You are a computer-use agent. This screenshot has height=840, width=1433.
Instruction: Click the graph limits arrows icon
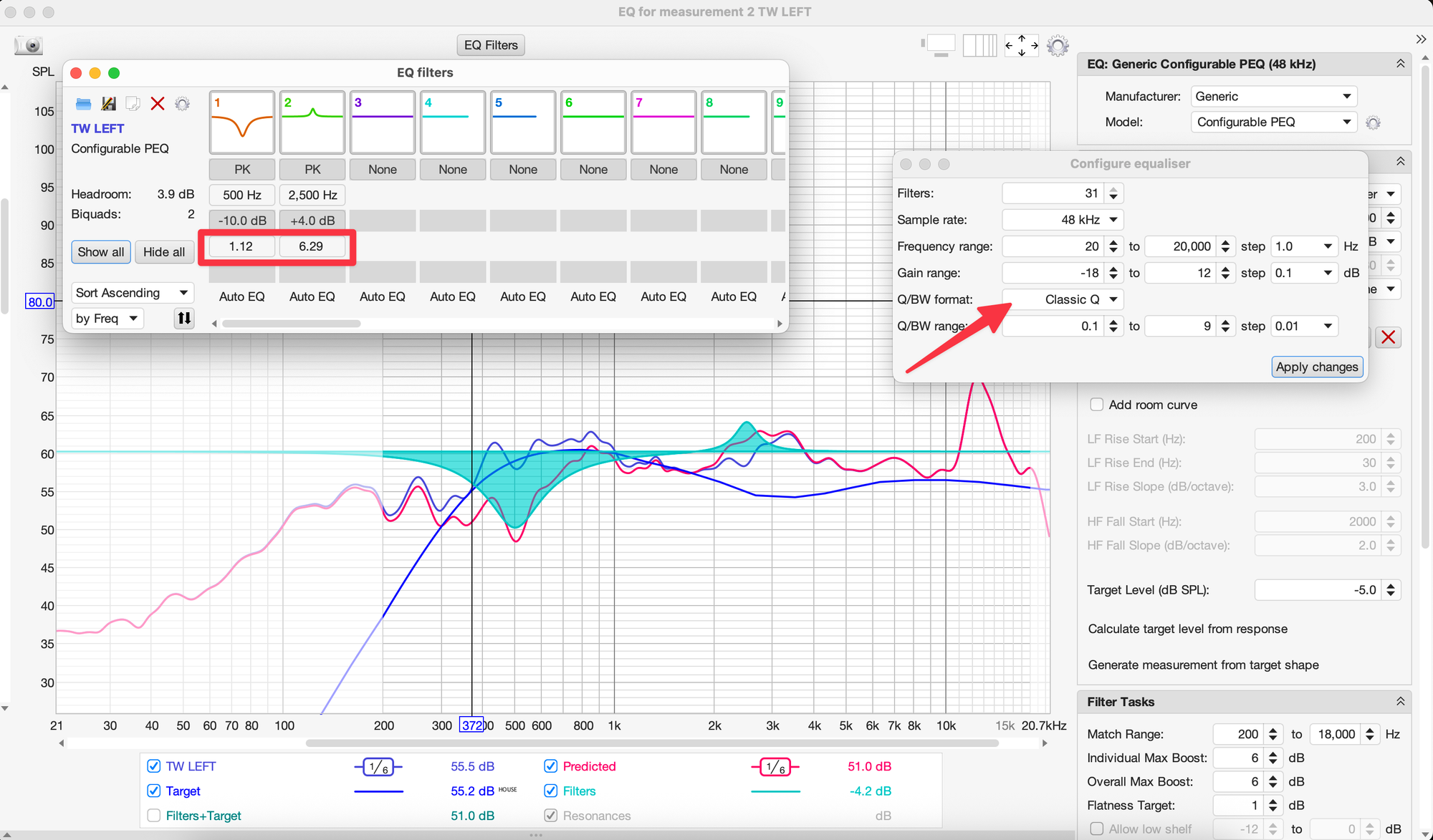(1021, 45)
